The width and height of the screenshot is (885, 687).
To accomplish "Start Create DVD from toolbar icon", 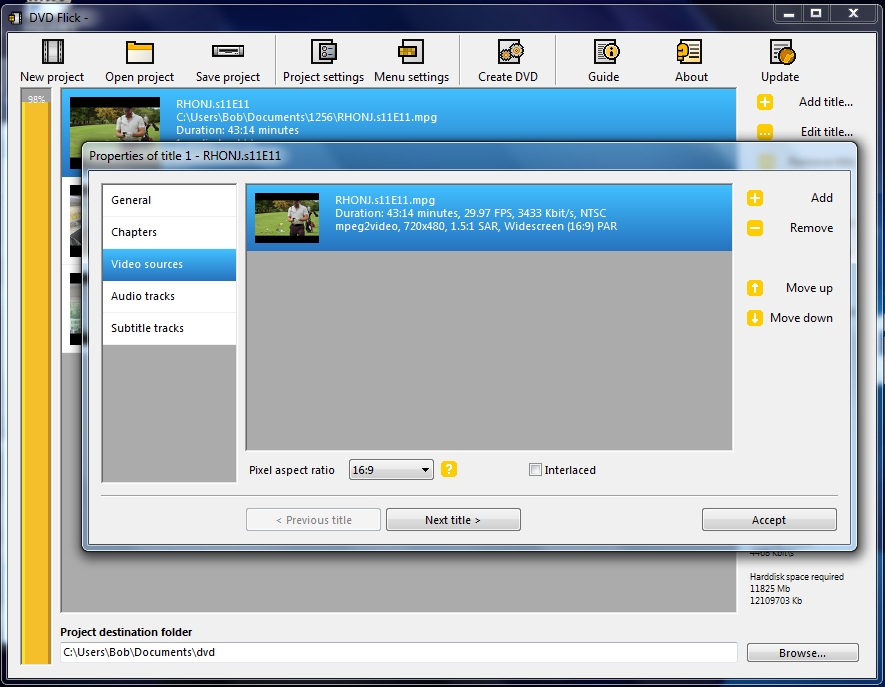I will point(510,52).
